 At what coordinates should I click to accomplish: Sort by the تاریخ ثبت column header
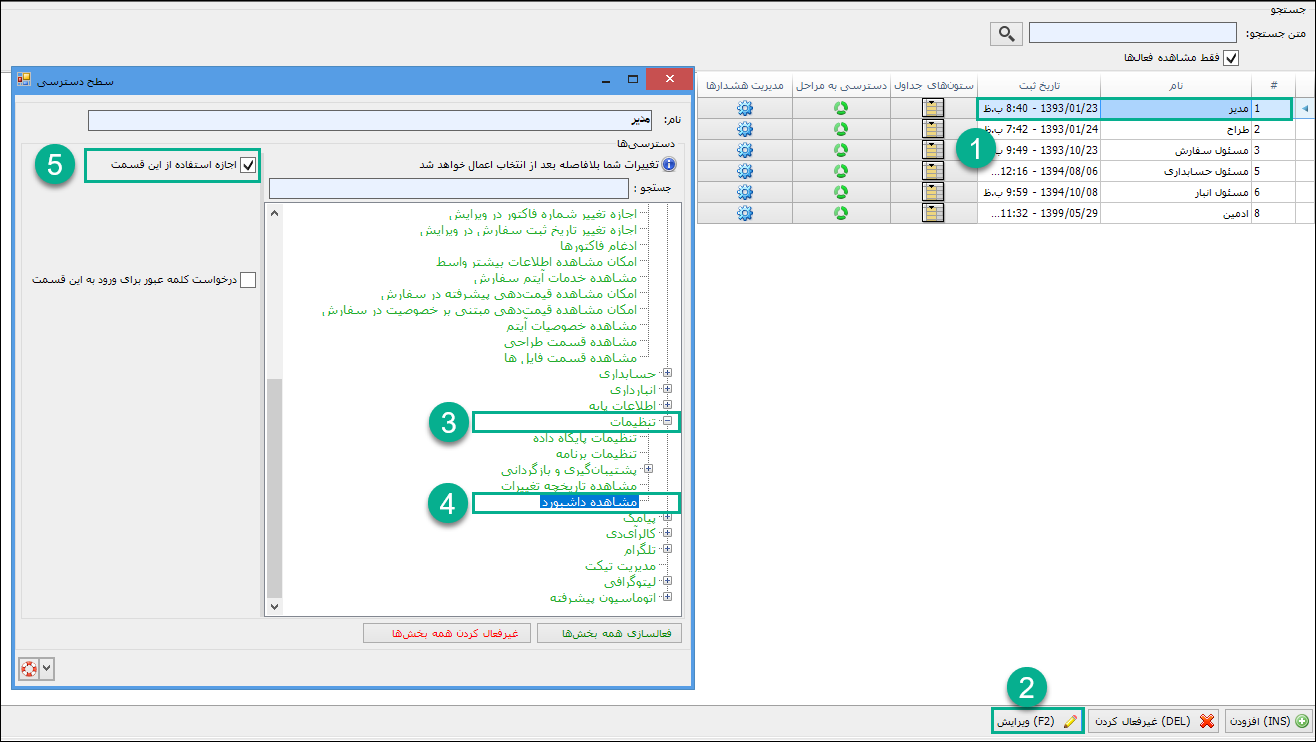[x=1038, y=85]
